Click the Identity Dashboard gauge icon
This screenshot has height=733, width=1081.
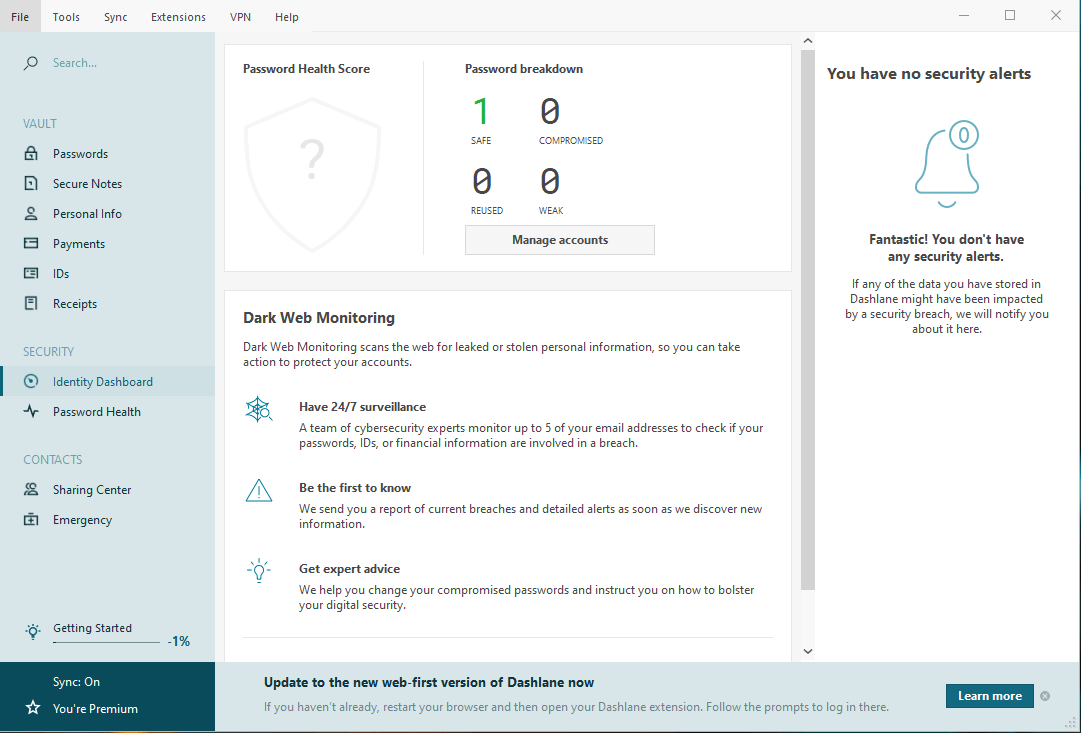point(31,381)
